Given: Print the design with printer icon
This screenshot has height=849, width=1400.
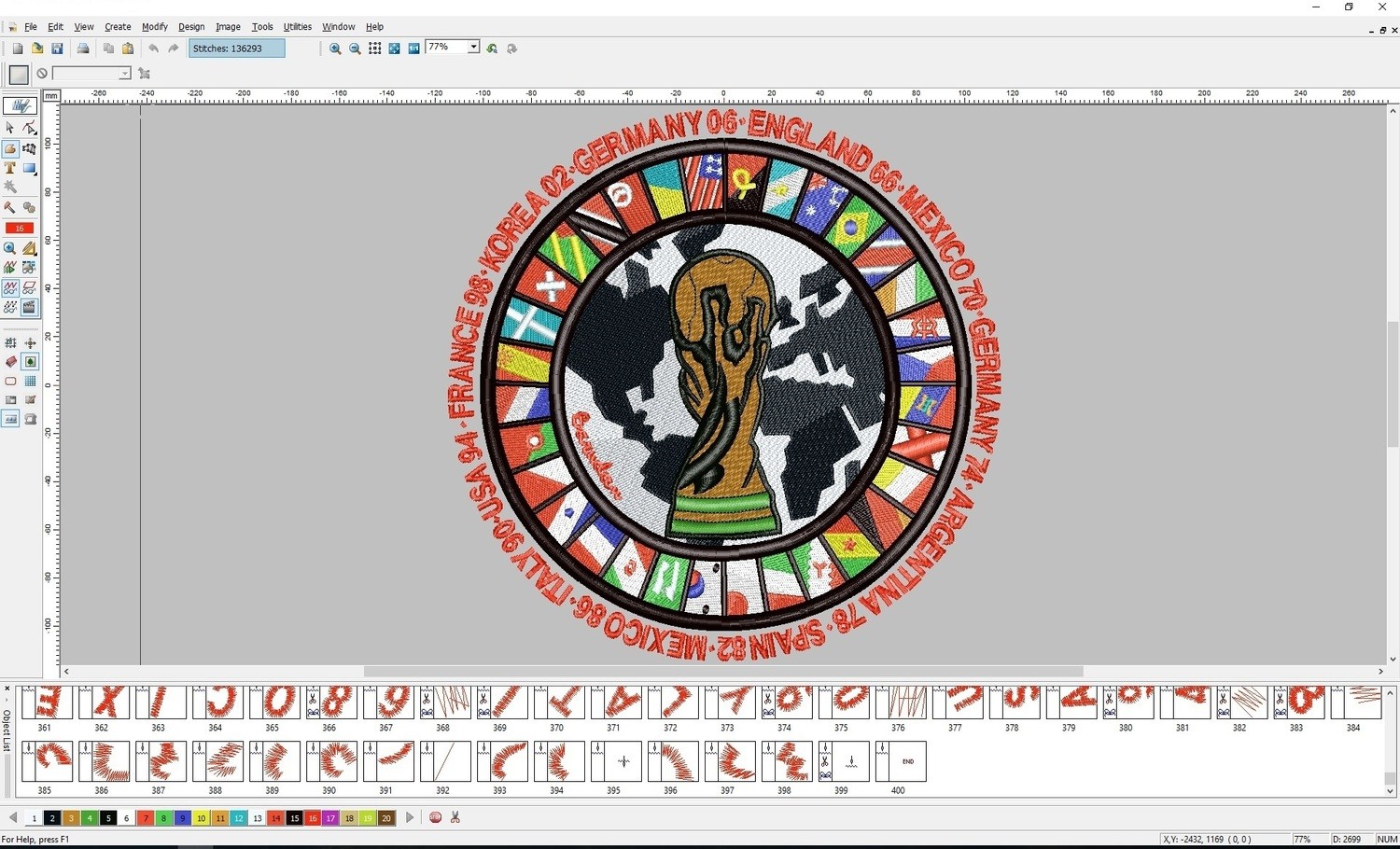Looking at the screenshot, I should point(83,49).
